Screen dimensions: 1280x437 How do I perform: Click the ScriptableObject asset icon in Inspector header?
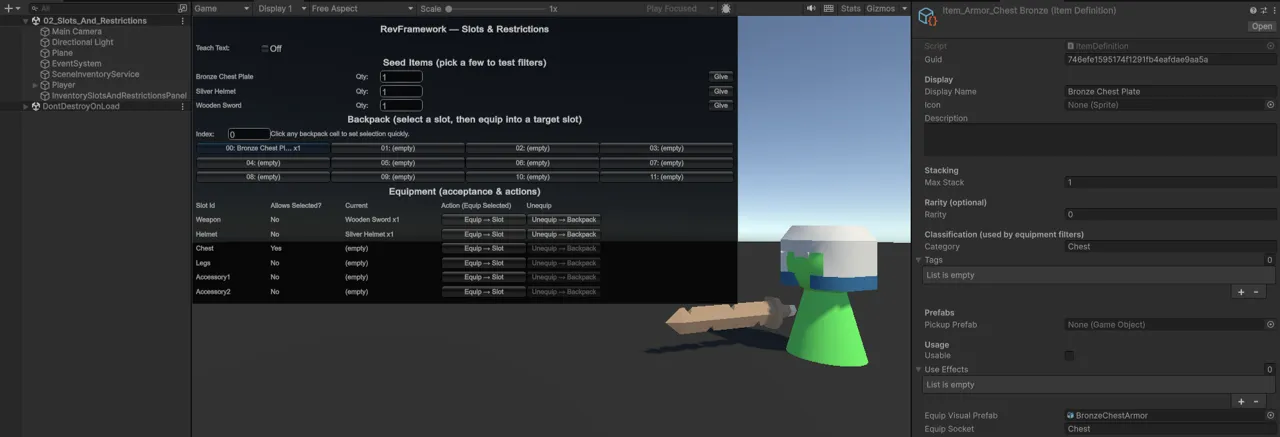click(927, 17)
